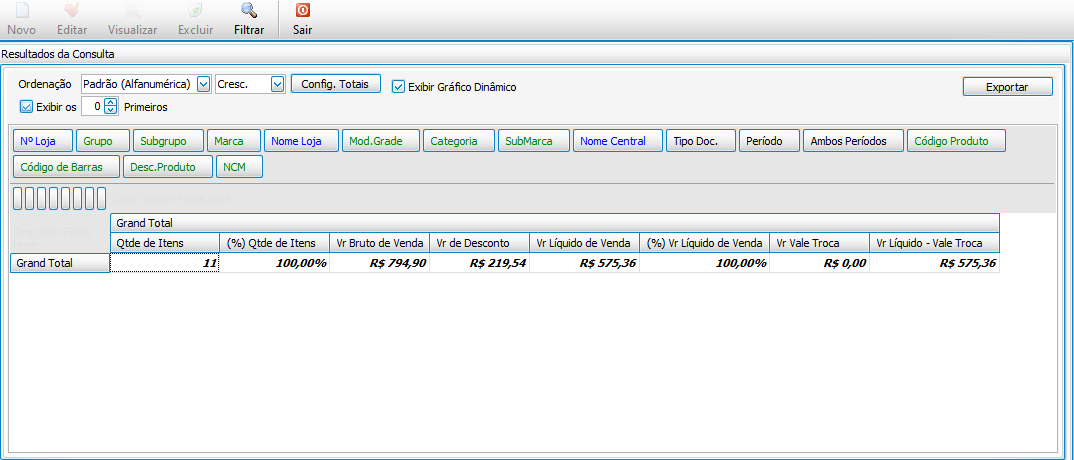Click the R$ 794,90 cell
1074x460 pixels.
[380, 263]
